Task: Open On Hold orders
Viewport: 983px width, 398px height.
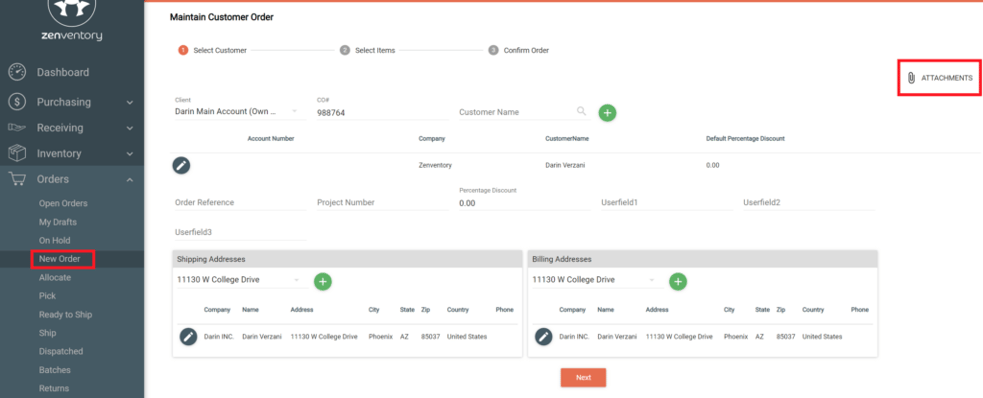Action: 55,240
